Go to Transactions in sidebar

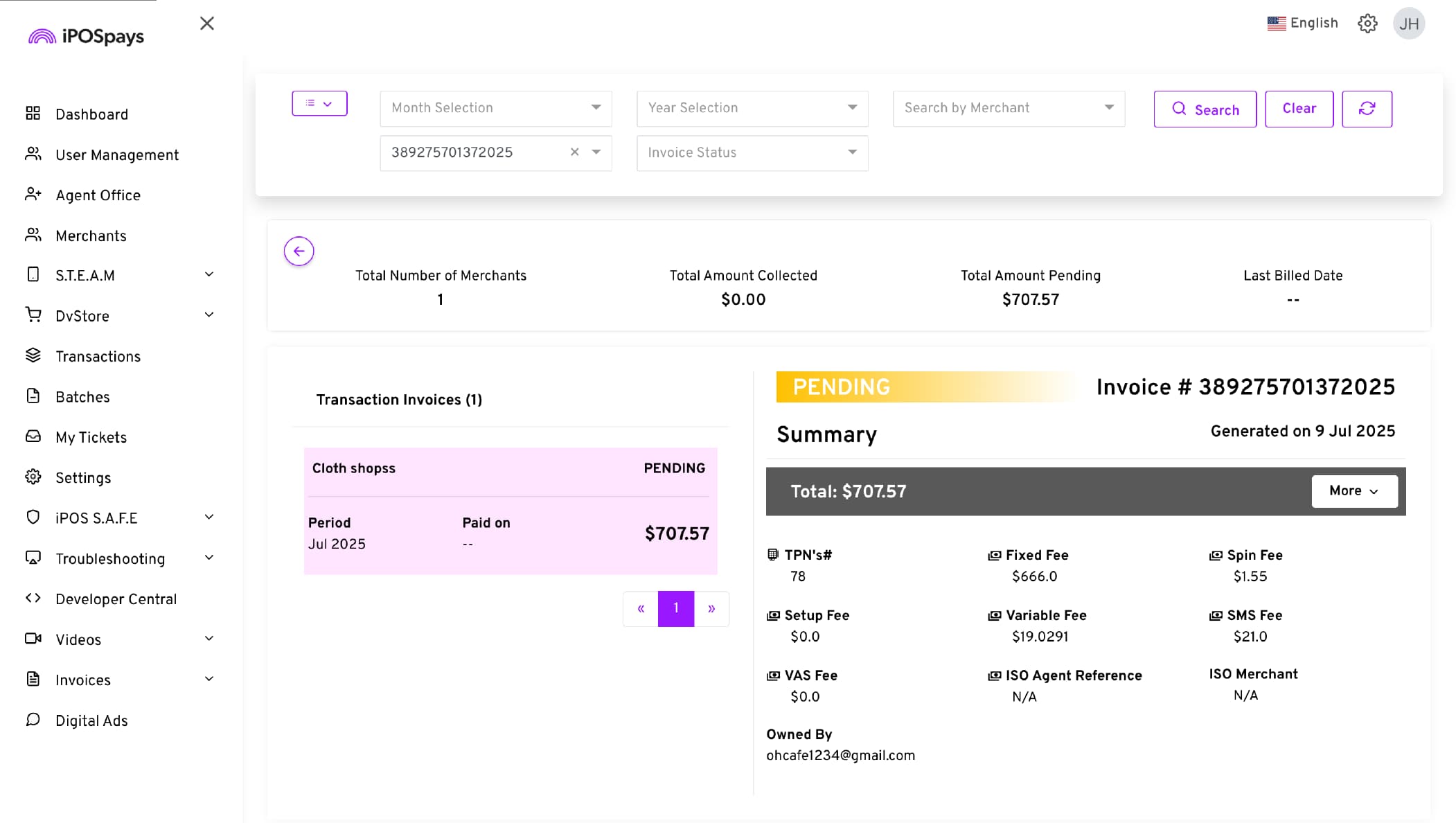98,356
